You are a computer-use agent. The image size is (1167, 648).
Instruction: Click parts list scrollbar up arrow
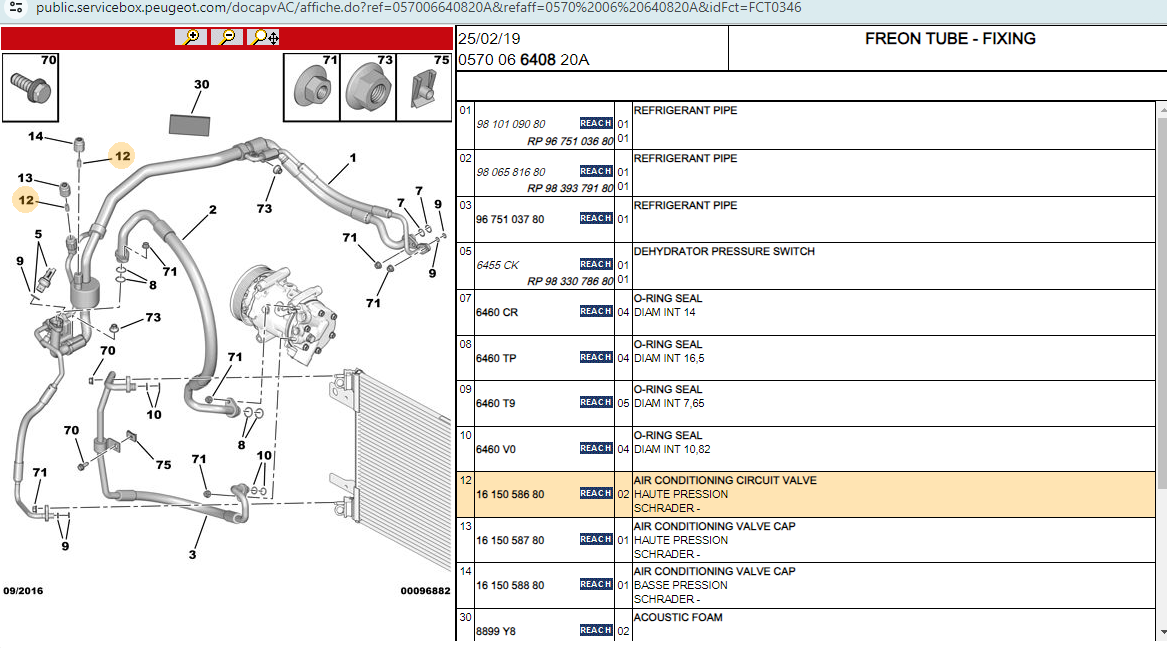(x=1163, y=109)
